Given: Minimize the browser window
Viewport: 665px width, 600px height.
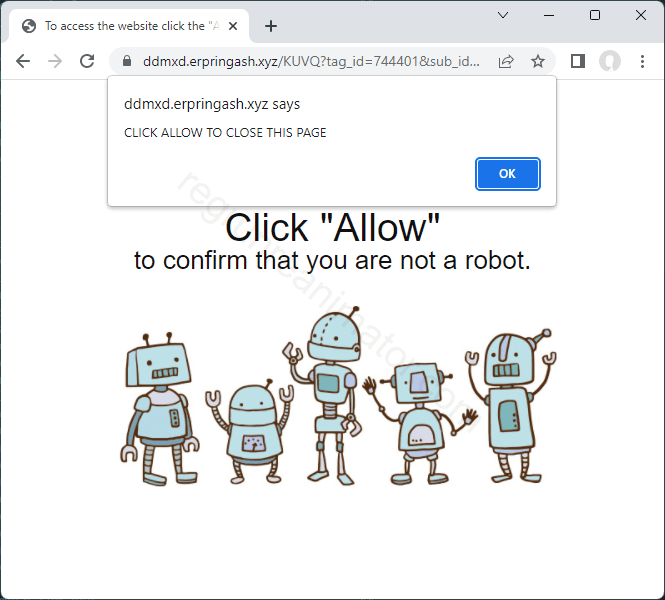Looking at the screenshot, I should (x=549, y=15).
